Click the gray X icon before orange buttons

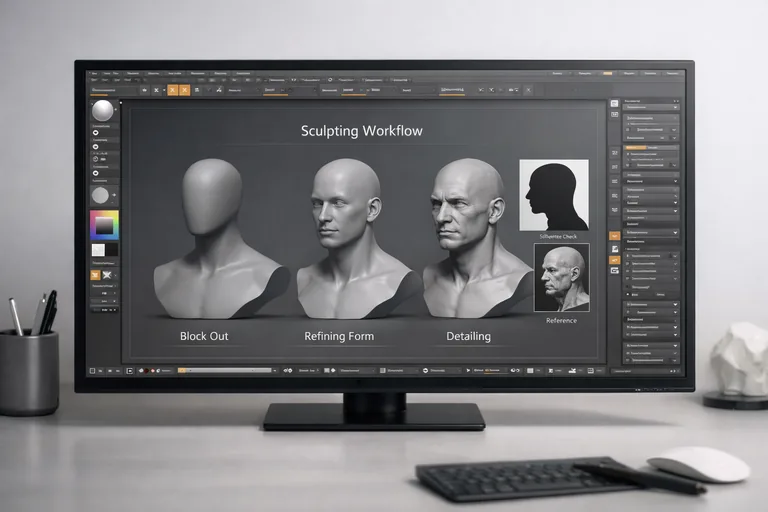point(156,90)
